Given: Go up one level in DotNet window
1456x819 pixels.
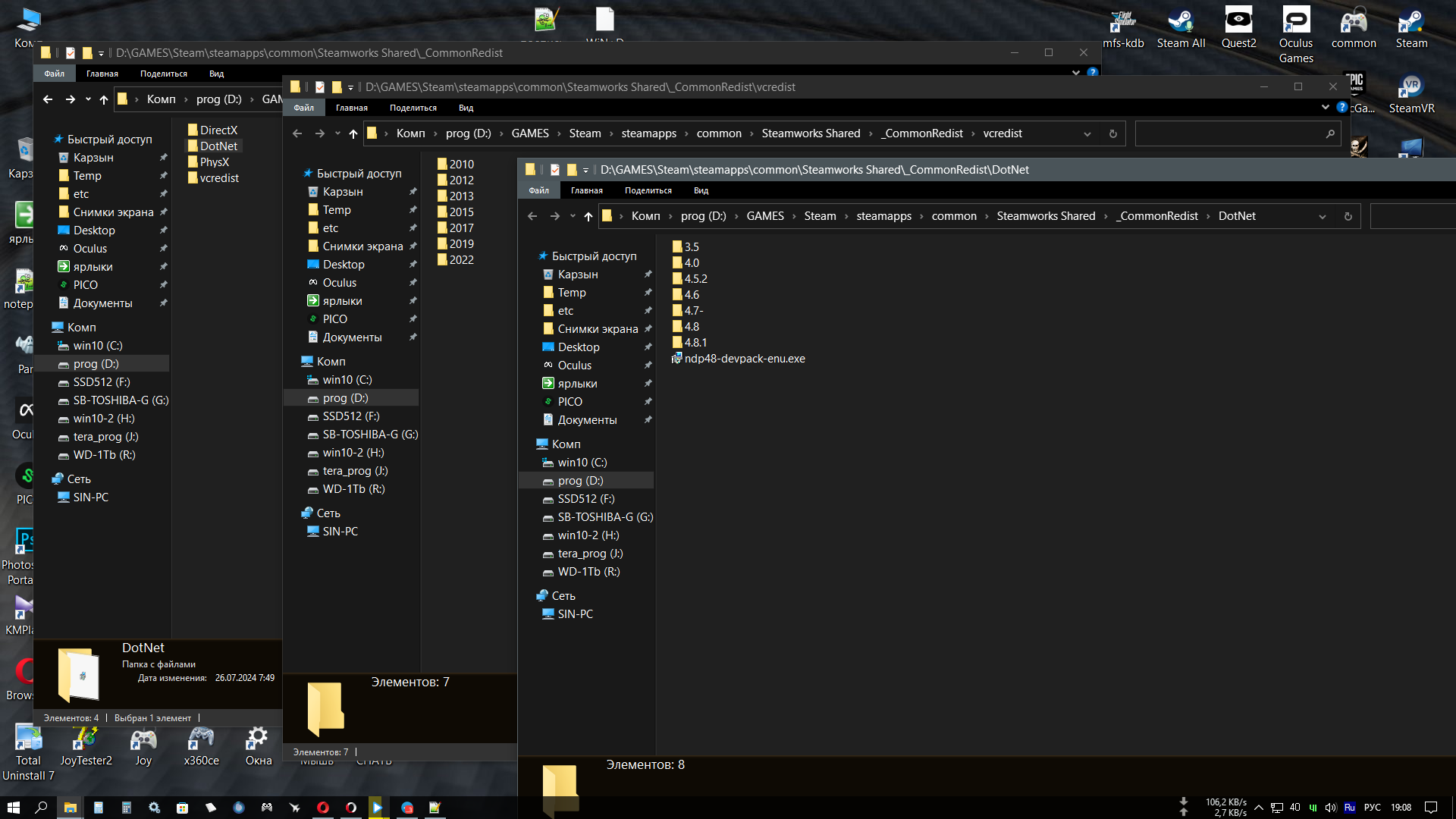Looking at the screenshot, I should tap(588, 216).
